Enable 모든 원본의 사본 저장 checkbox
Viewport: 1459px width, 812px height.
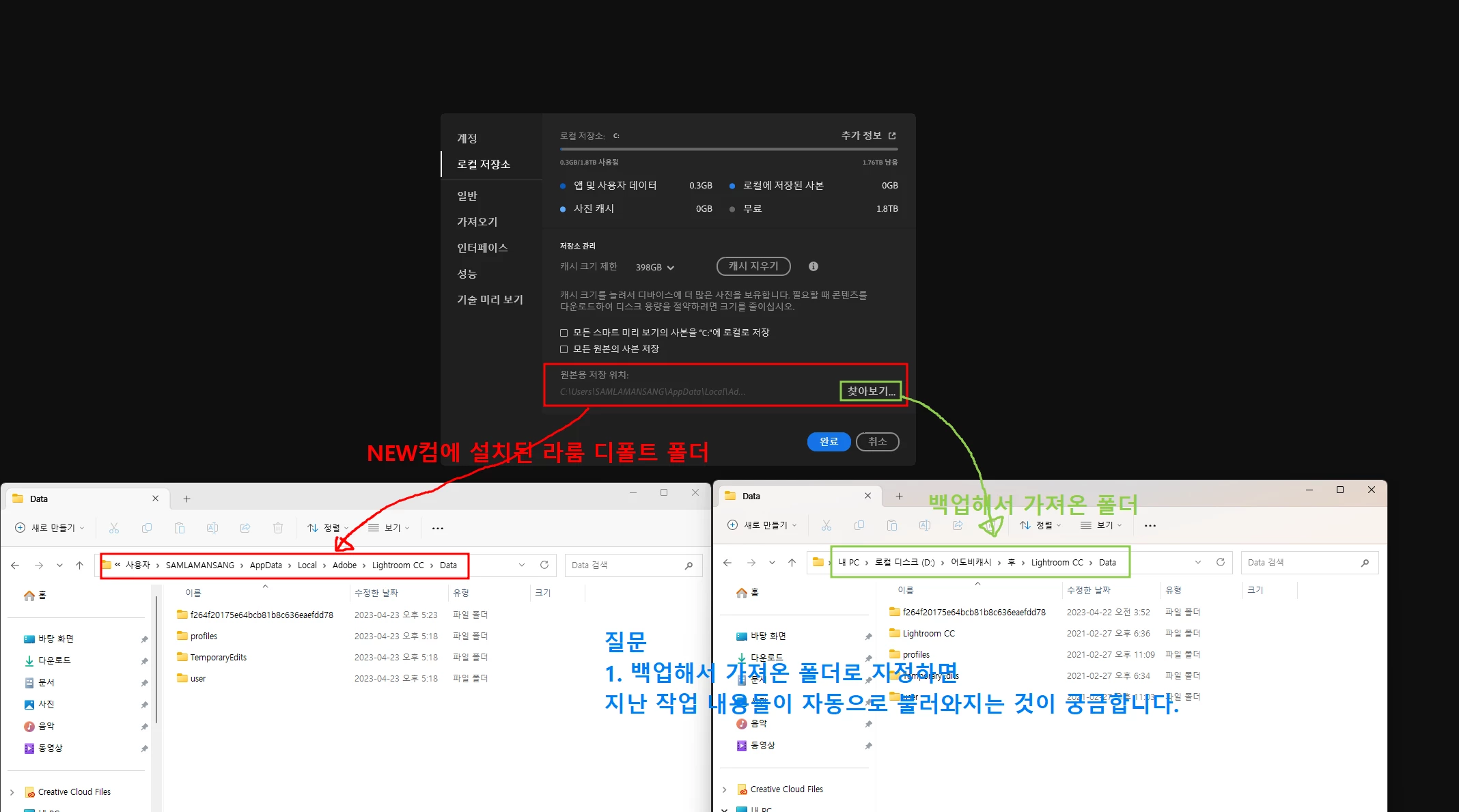[x=564, y=349]
